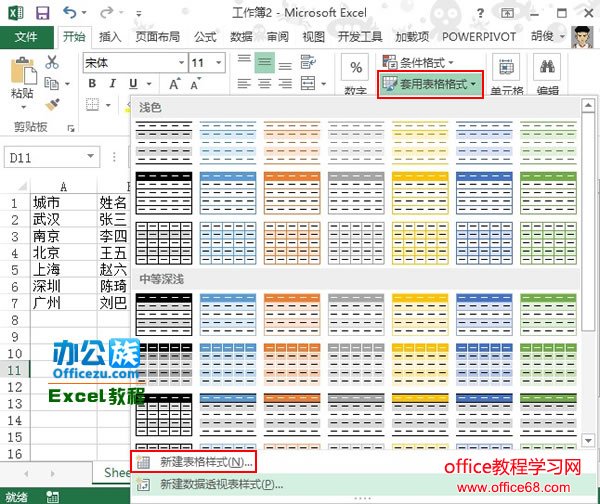Switch to the POWERPIVOT tab
600x504 pixels.
click(x=479, y=37)
